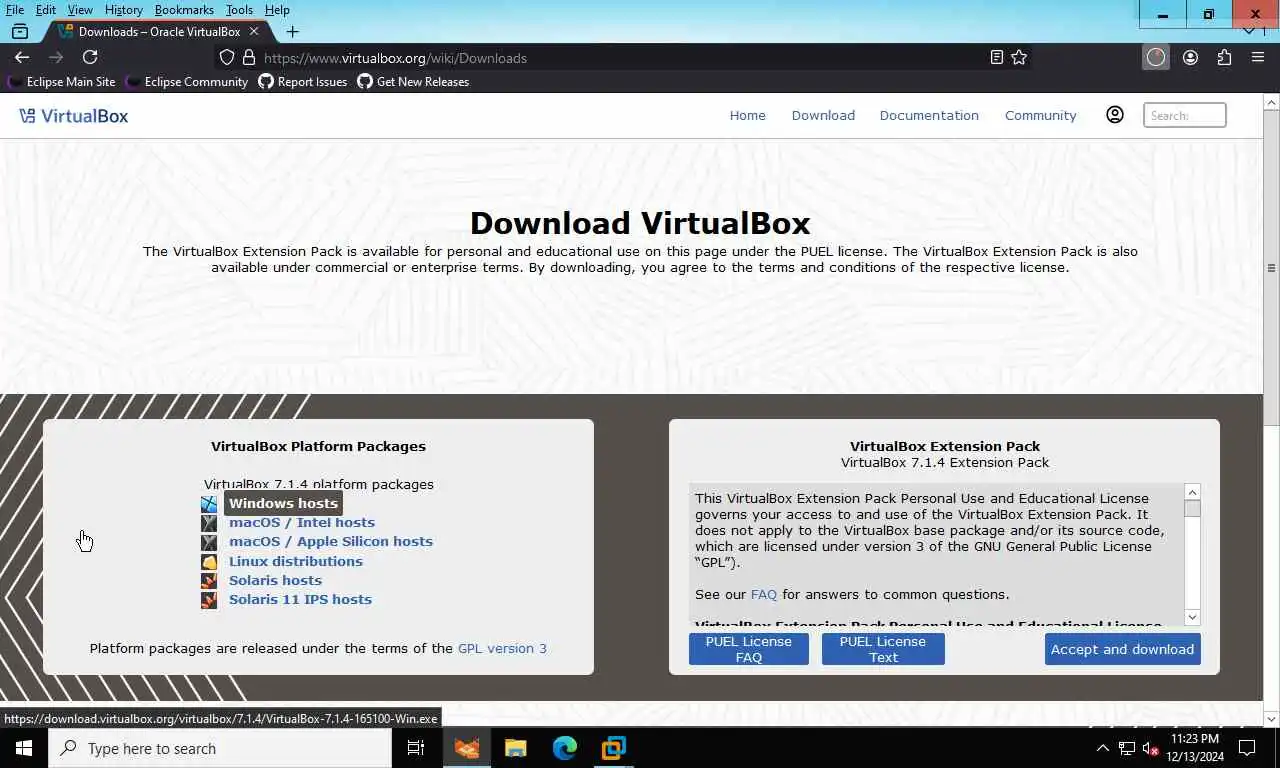Screen dimensions: 1280x768
Task: Click the license text box scroll-down arrow
Action: point(1192,617)
